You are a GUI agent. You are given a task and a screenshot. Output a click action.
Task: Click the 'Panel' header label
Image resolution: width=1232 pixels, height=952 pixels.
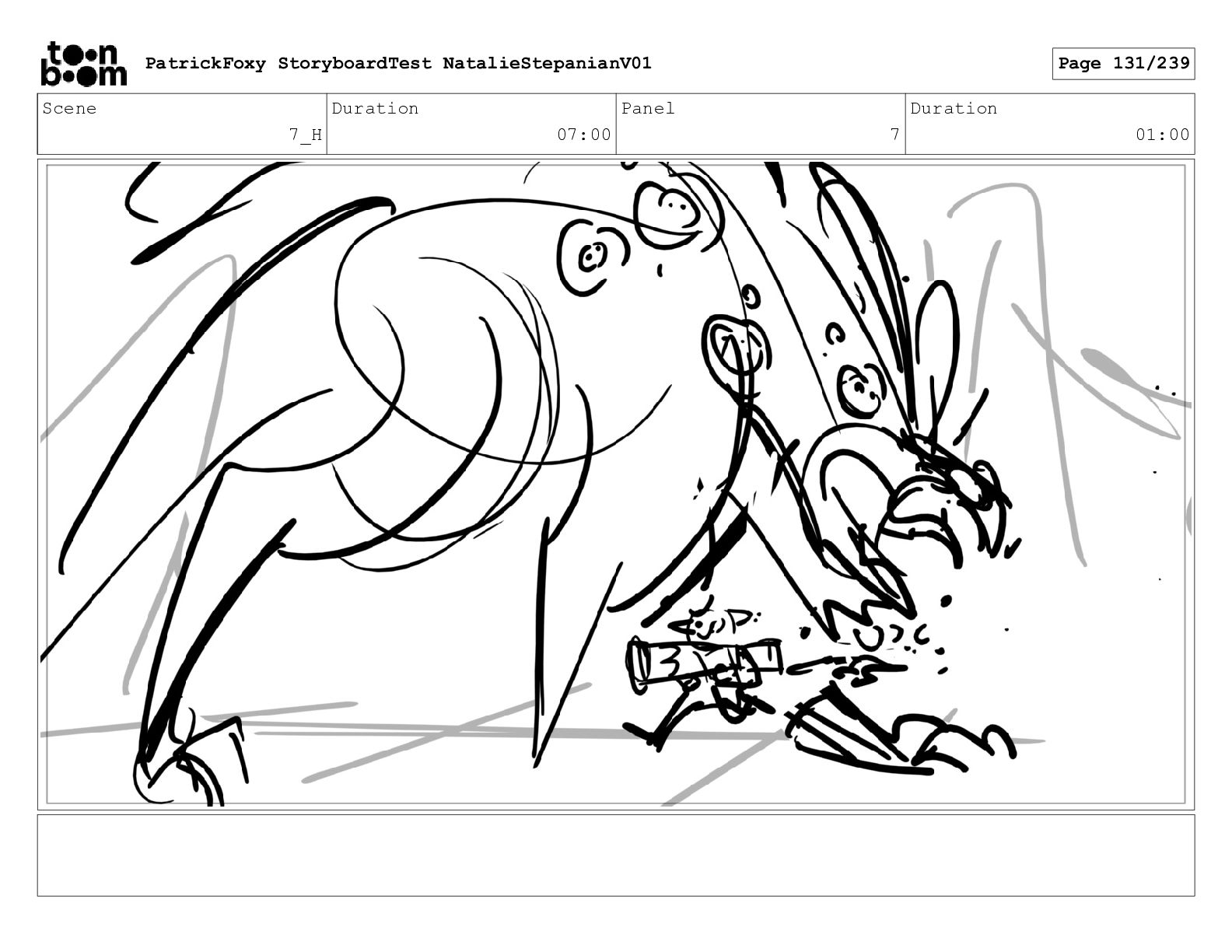pos(648,108)
